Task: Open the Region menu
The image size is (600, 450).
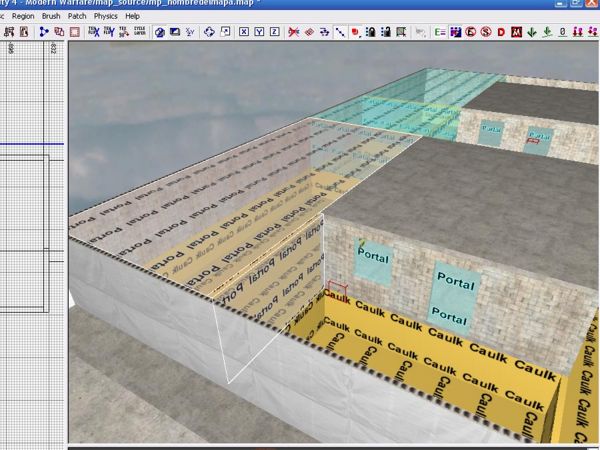Action: (23, 16)
